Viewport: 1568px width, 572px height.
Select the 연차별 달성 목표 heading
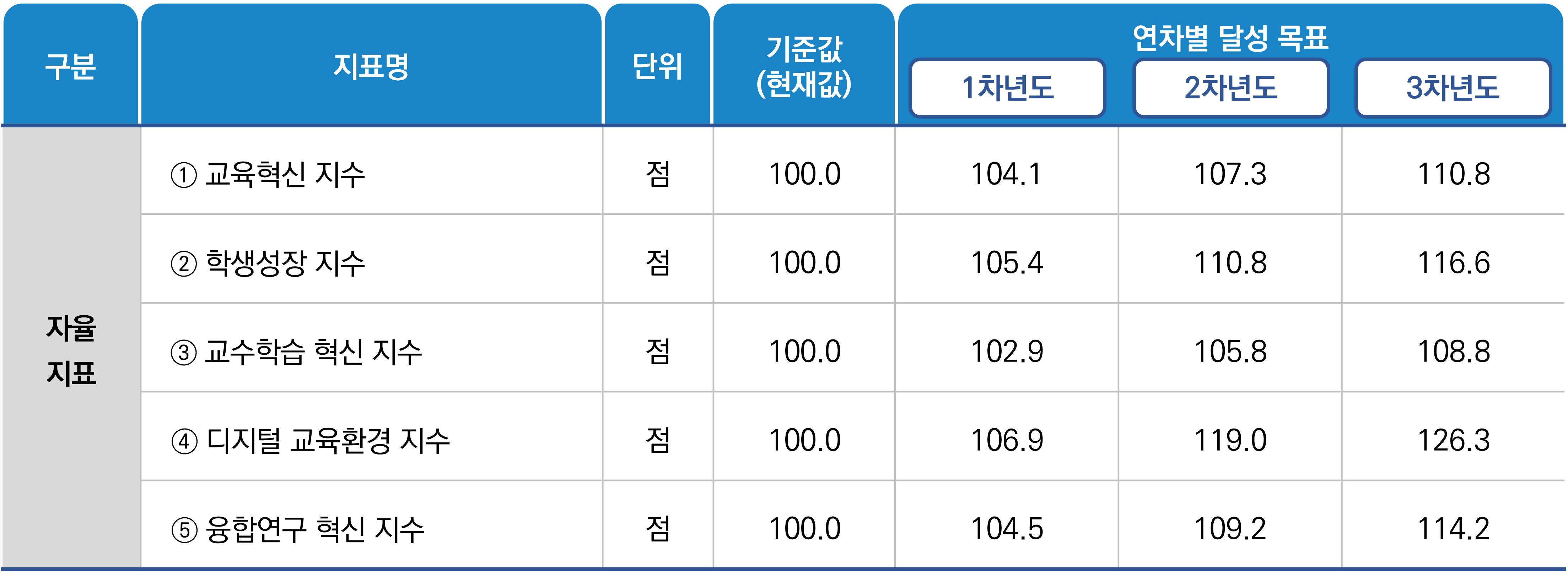pyautogui.click(x=1230, y=38)
